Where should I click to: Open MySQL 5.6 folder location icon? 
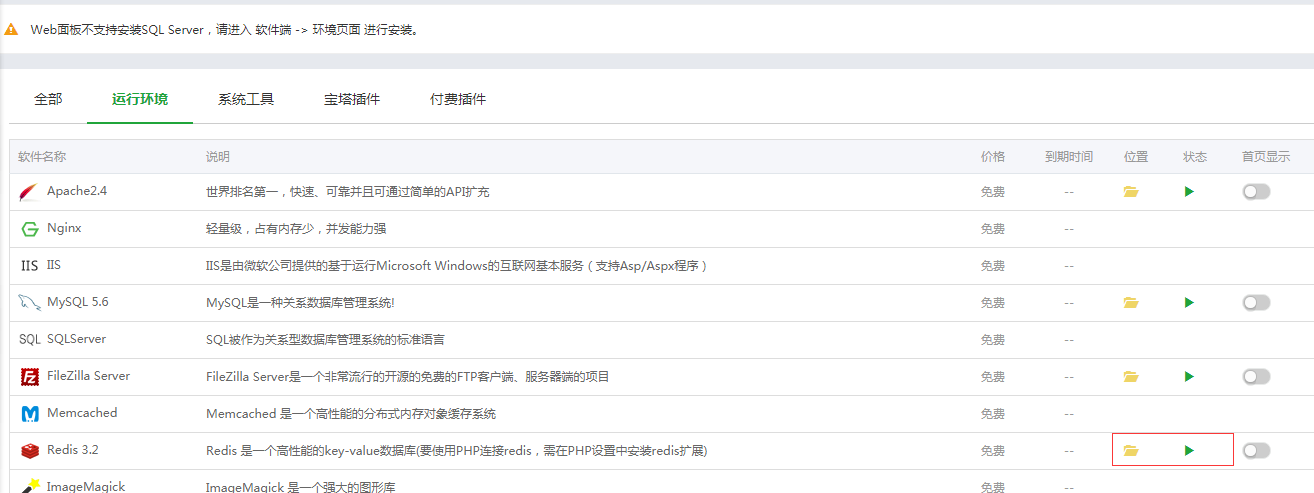[x=1131, y=303]
